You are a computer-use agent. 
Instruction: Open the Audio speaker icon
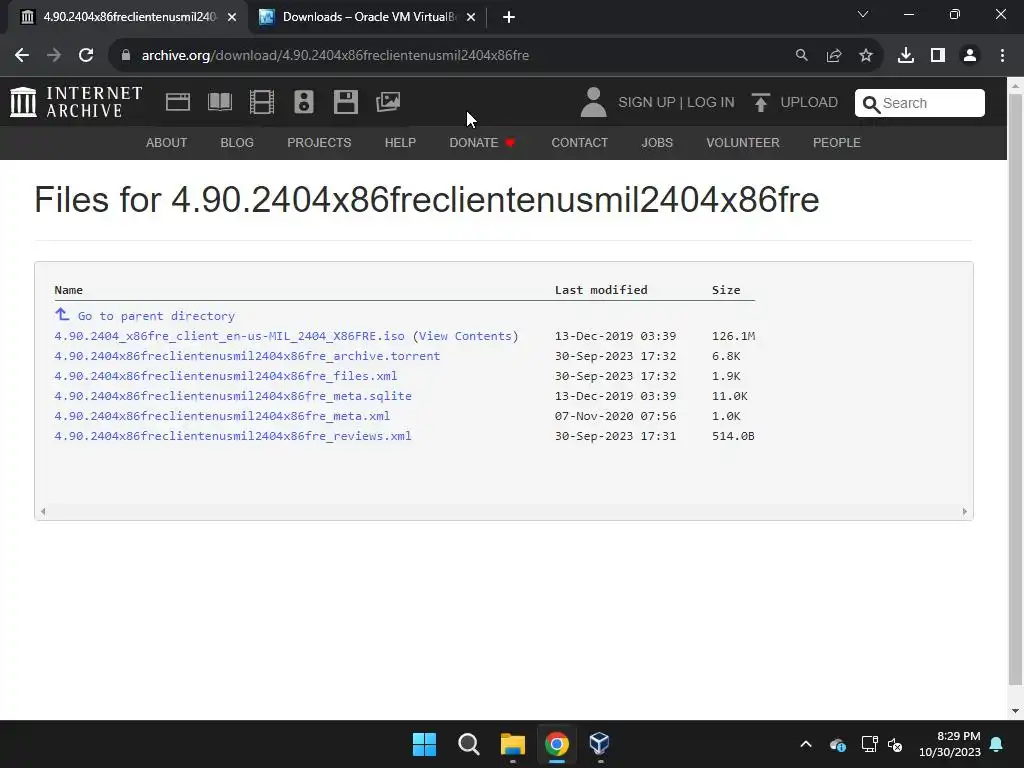pyautogui.click(x=304, y=102)
